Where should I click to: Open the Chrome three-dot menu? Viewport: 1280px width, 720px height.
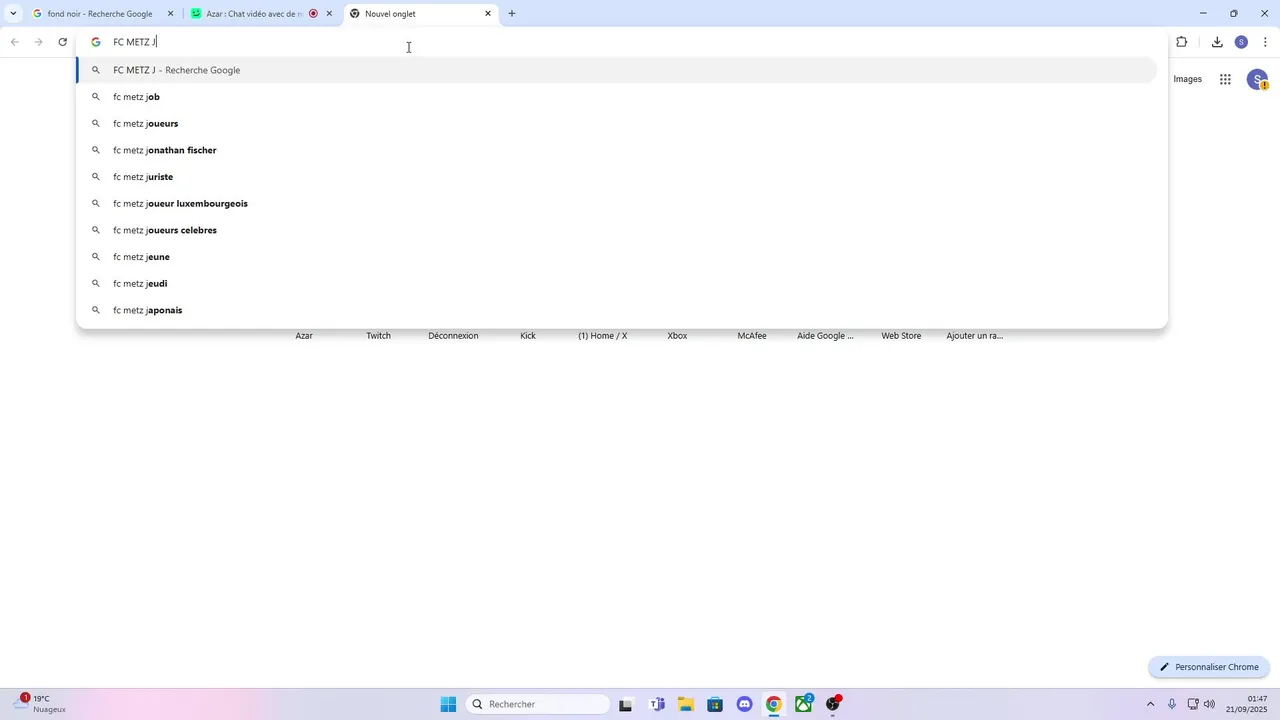click(x=1265, y=42)
